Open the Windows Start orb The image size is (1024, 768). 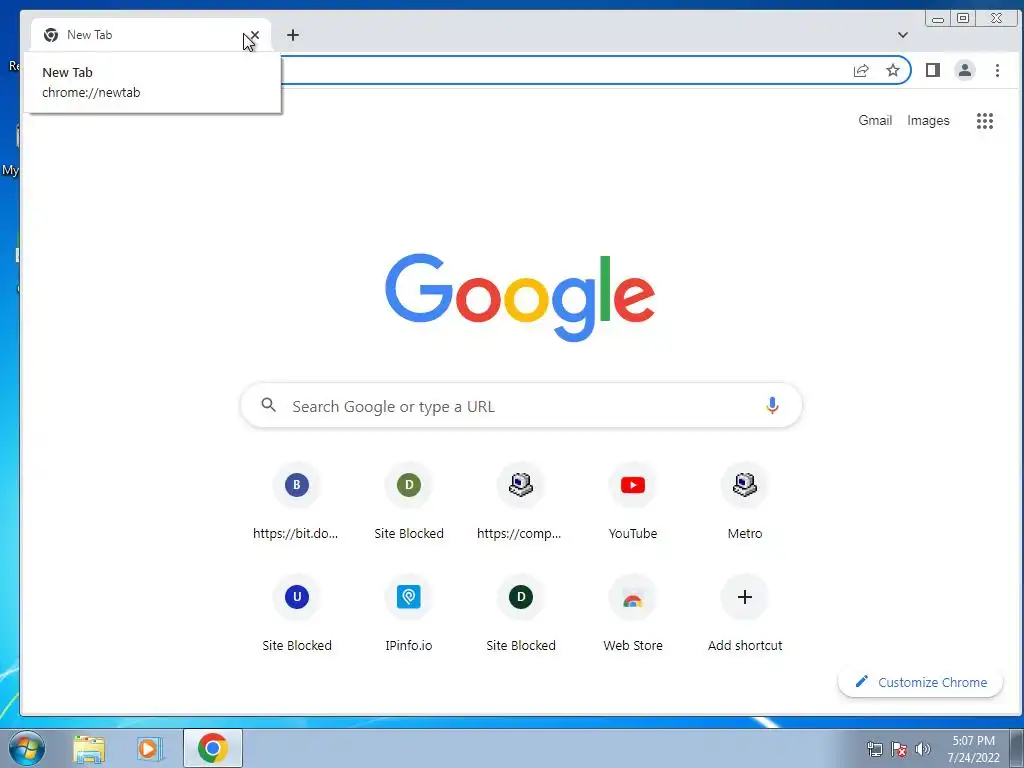[27, 748]
